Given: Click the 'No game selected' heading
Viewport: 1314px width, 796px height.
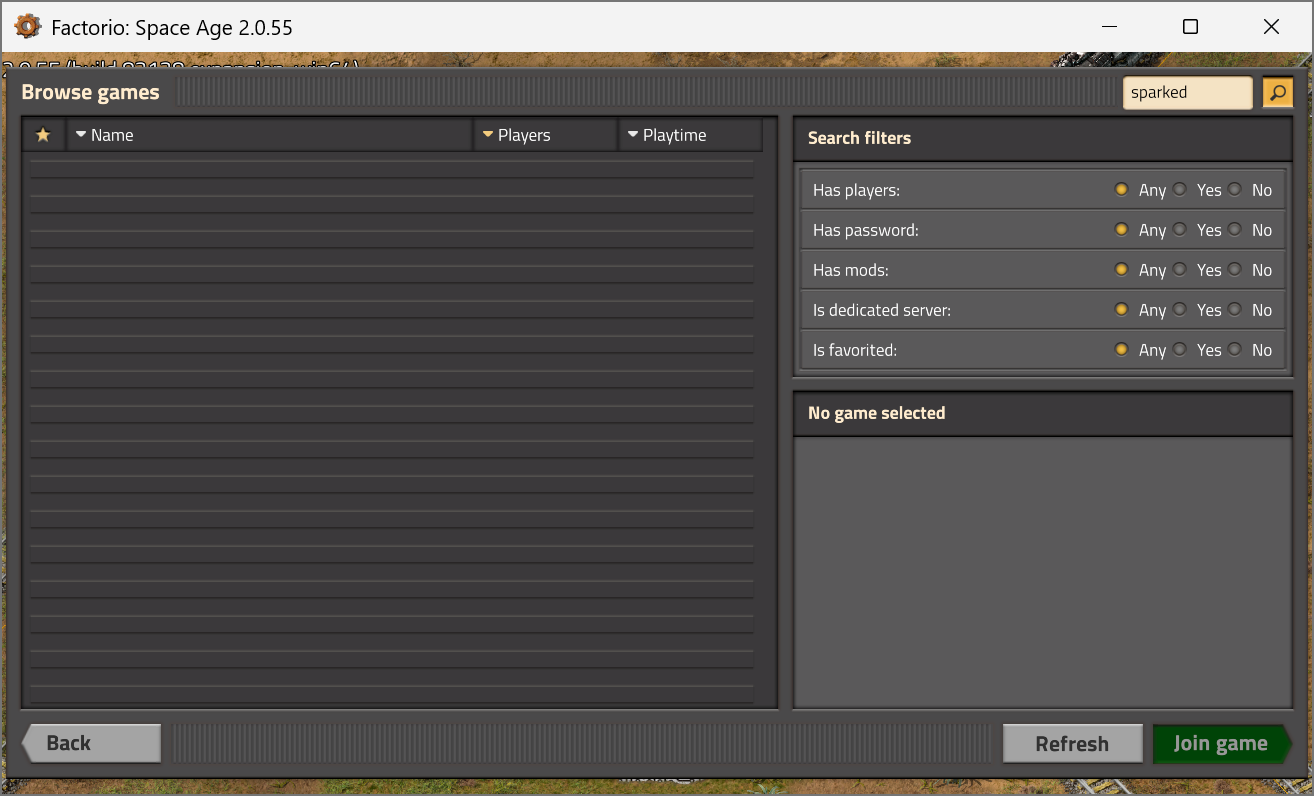Looking at the screenshot, I should pos(876,413).
